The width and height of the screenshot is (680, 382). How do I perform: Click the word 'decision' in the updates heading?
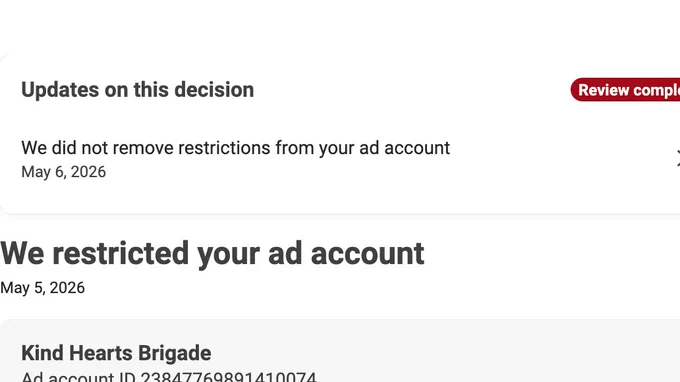point(214,90)
